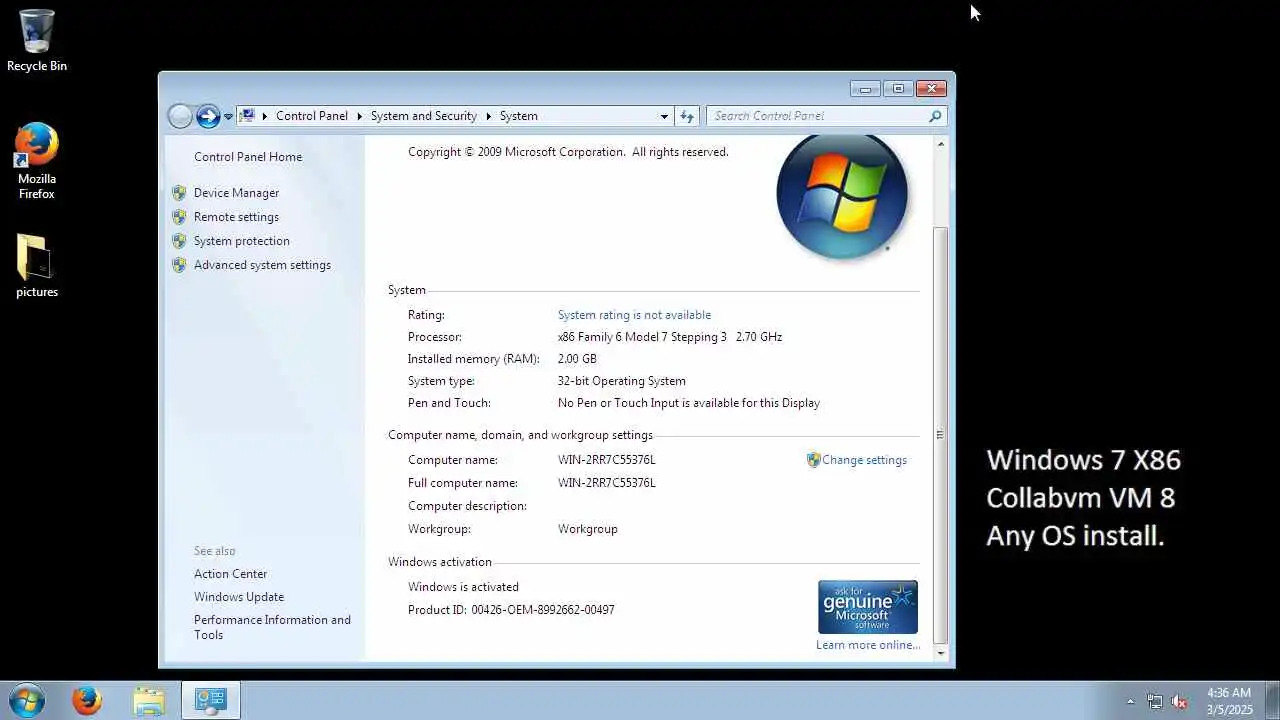Open Firefox from the taskbar

click(87, 701)
